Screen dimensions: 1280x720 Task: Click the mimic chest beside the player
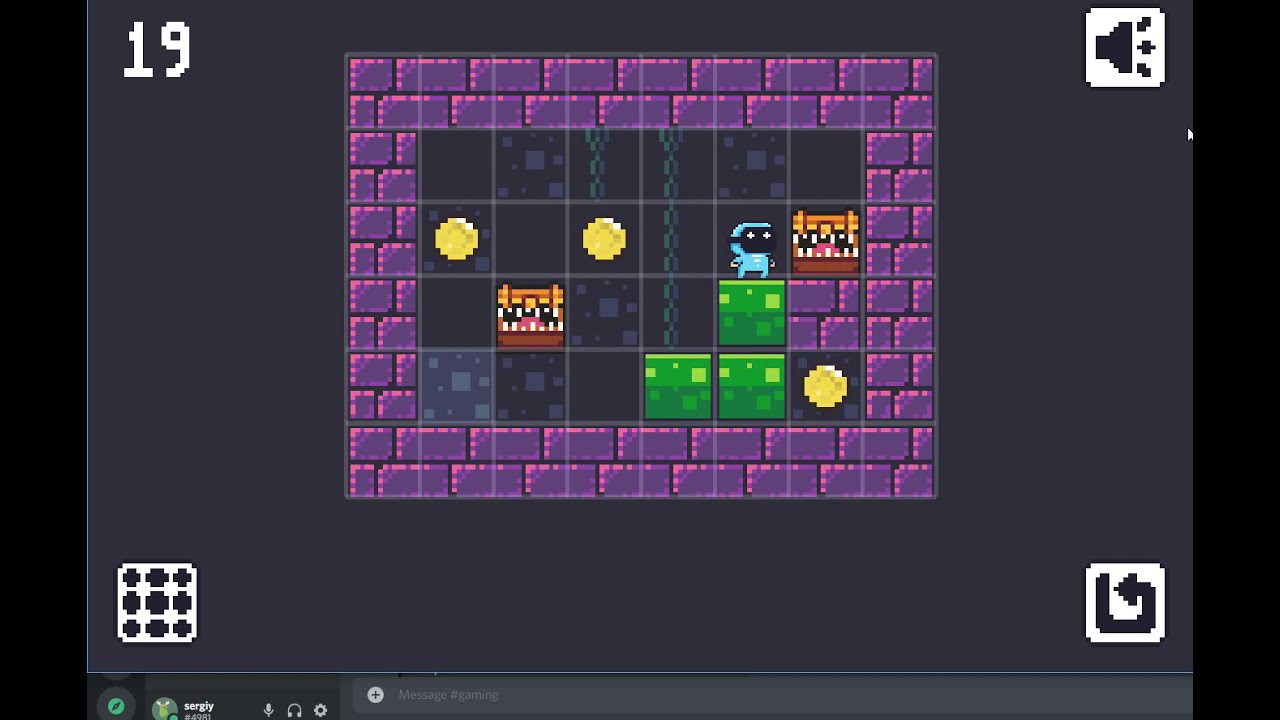pos(826,241)
